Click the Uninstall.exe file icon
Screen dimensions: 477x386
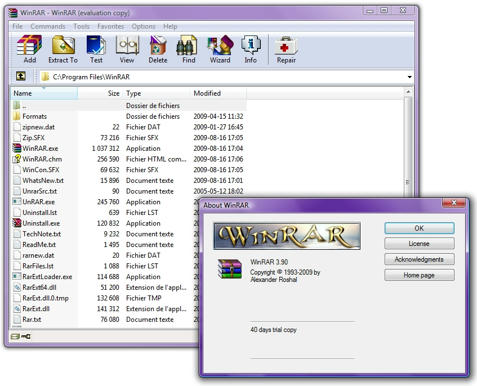pyautogui.click(x=17, y=223)
